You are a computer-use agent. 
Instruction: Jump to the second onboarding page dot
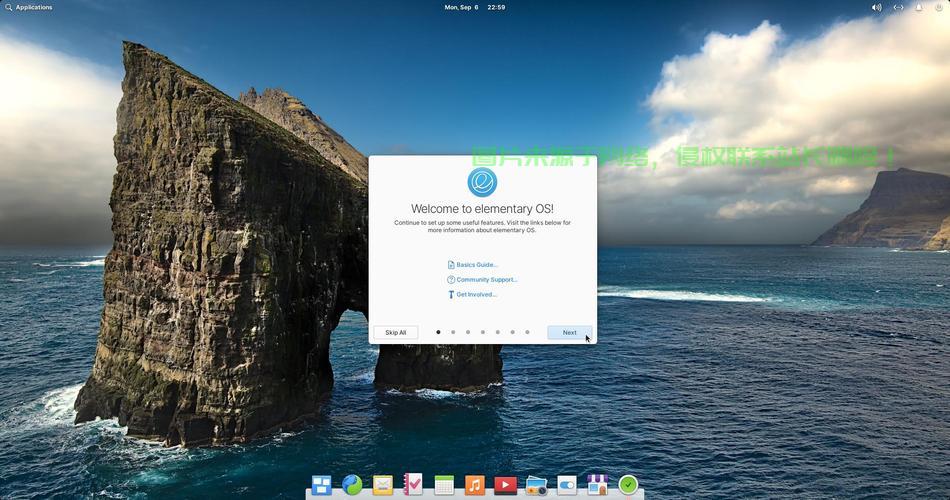453,332
